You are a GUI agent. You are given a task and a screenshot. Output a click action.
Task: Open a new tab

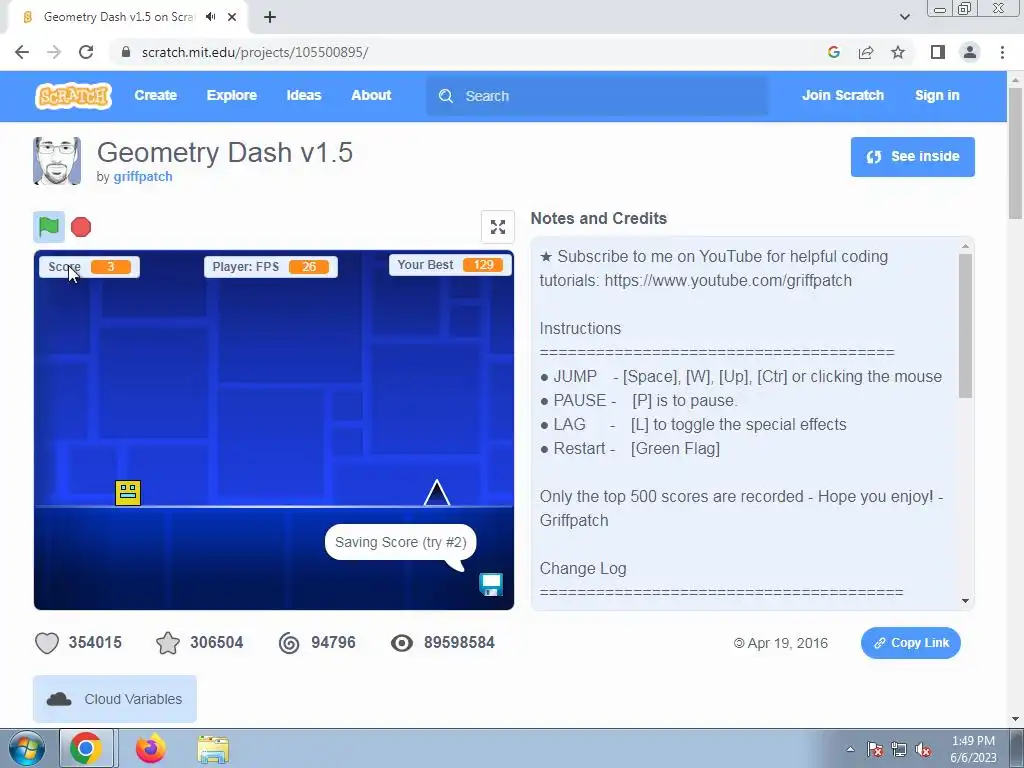[x=270, y=17]
